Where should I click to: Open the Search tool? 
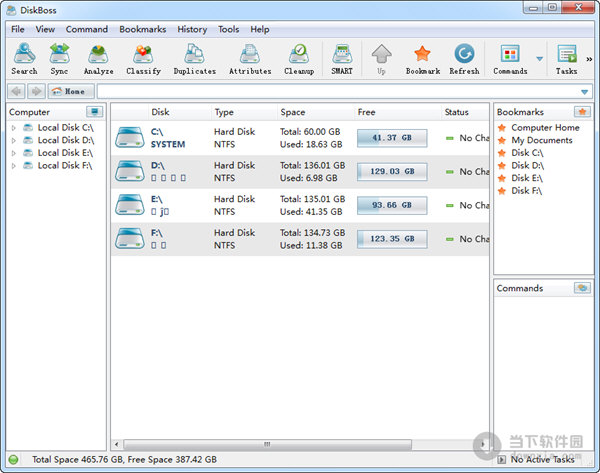[x=24, y=59]
